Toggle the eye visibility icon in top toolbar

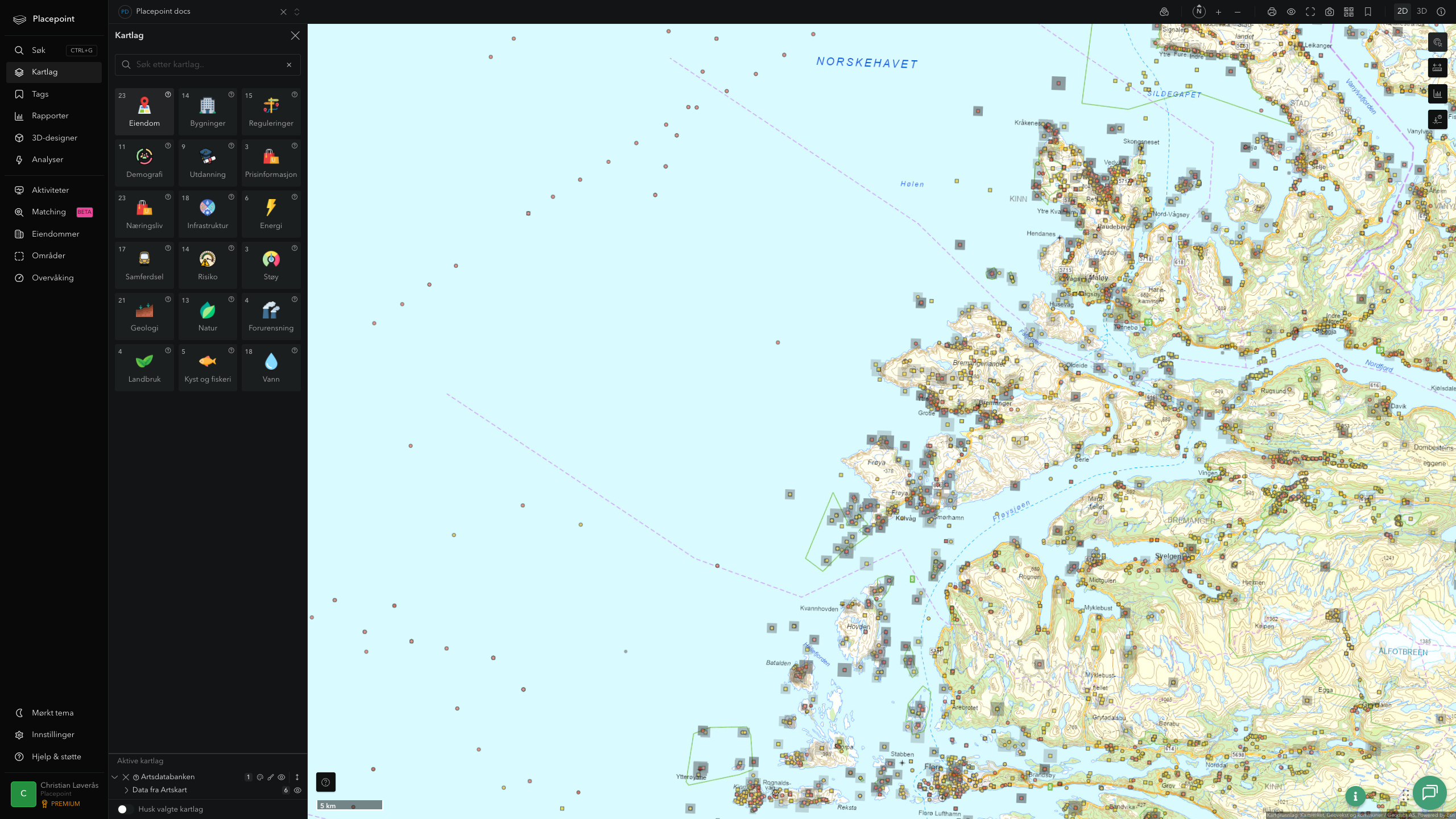(x=1291, y=12)
